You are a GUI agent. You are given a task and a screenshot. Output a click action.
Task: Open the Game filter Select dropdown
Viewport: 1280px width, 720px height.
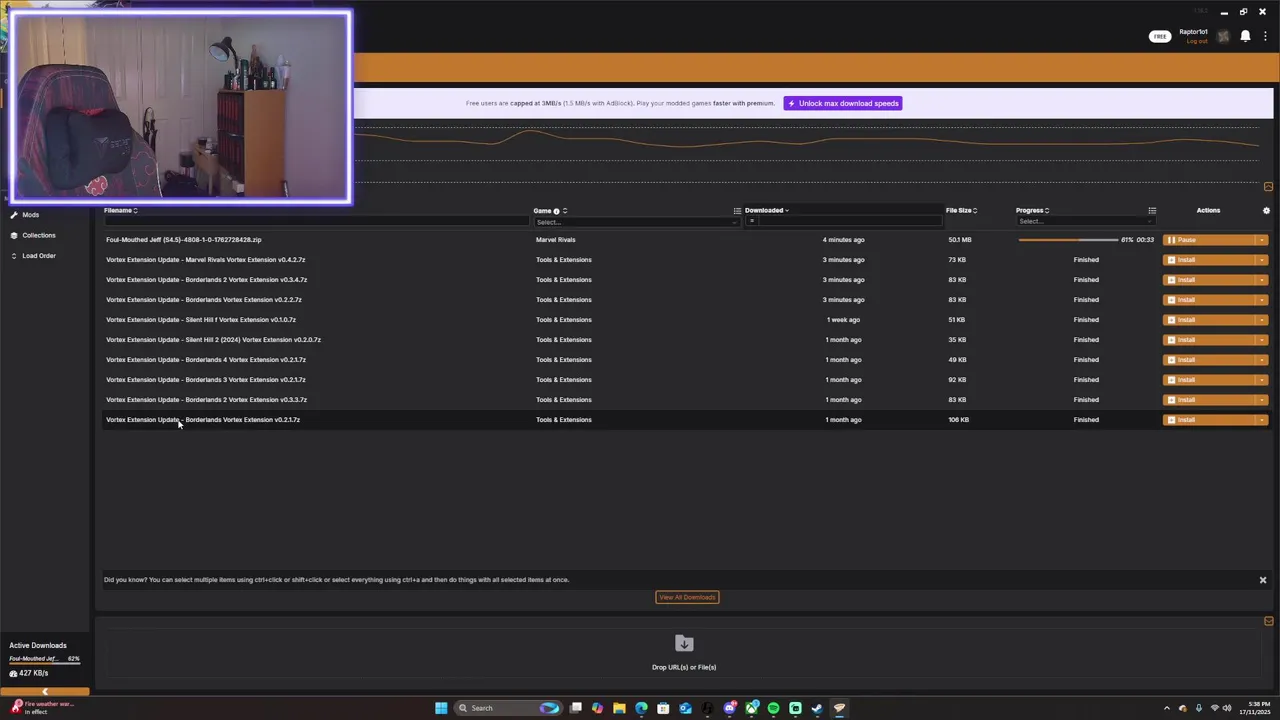636,222
